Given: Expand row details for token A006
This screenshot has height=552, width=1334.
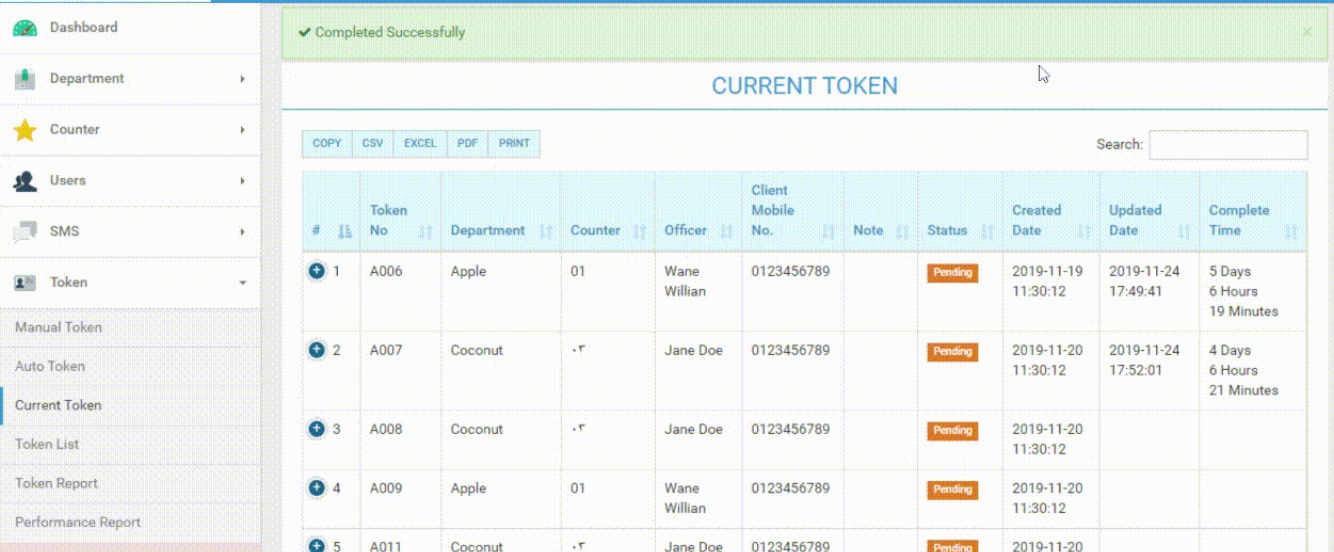Looking at the screenshot, I should [x=317, y=271].
